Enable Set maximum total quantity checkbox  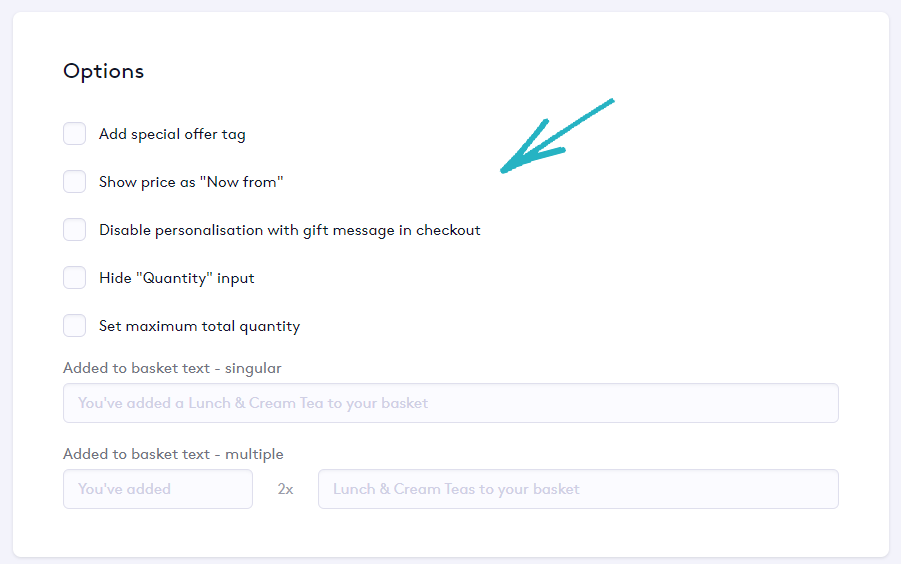point(75,326)
